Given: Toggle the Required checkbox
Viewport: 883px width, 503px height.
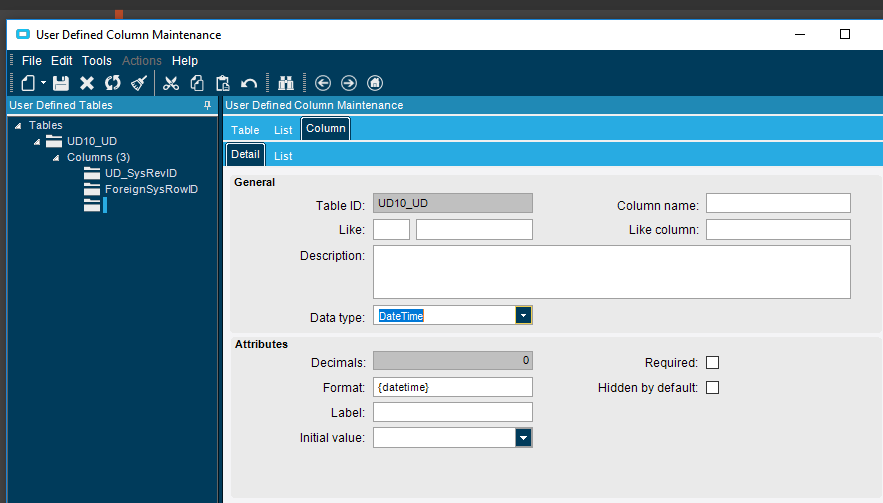Looking at the screenshot, I should (712, 363).
